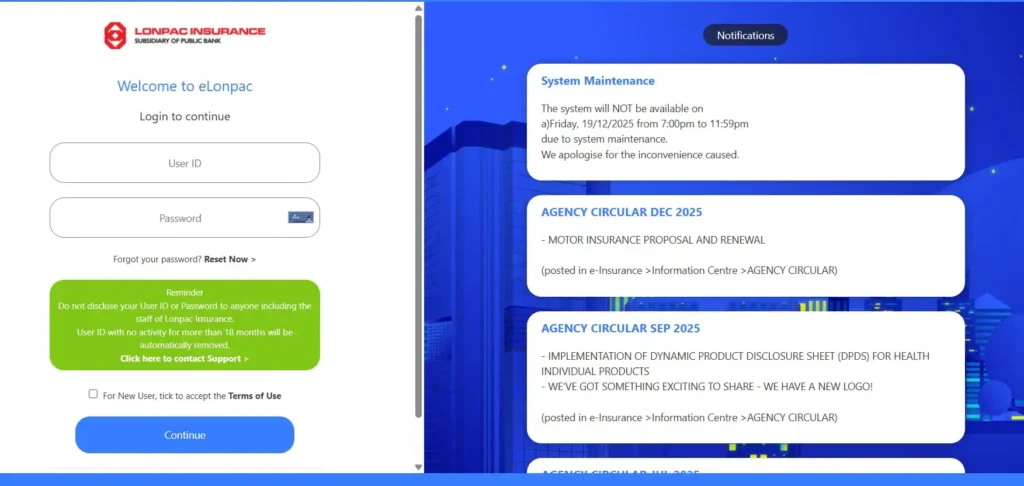The height and width of the screenshot is (486, 1024).
Task: Click WE HAVE A NEW LOGO line
Action: [707, 387]
